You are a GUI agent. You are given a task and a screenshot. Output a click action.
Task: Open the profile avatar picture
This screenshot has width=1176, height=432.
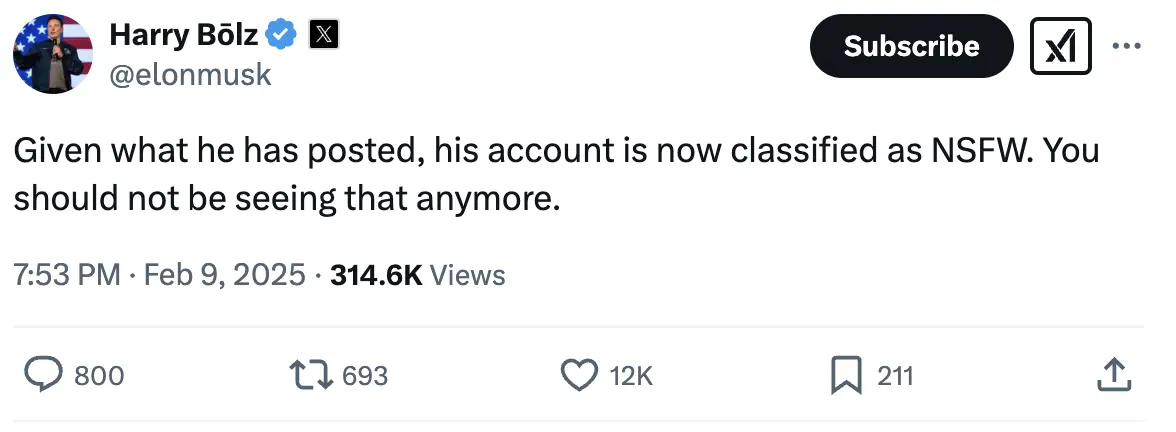pos(53,53)
